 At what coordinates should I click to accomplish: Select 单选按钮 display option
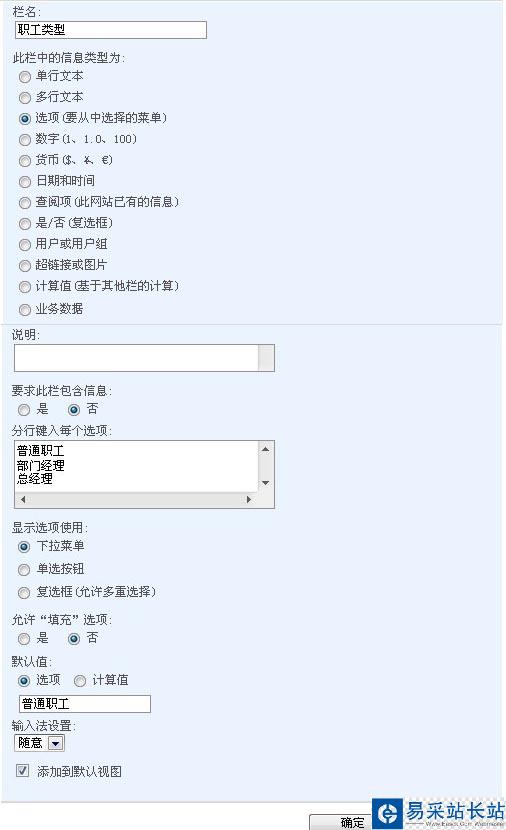point(24,570)
